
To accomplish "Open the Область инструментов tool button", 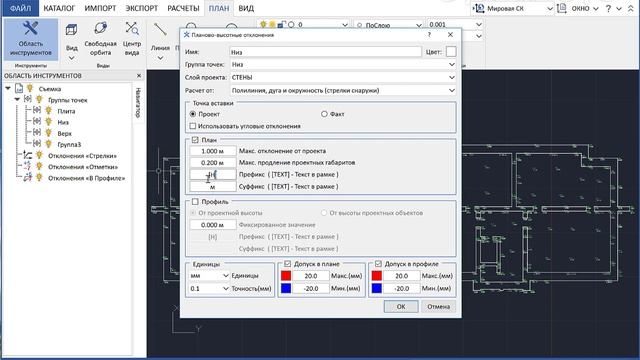I will click(x=31, y=39).
